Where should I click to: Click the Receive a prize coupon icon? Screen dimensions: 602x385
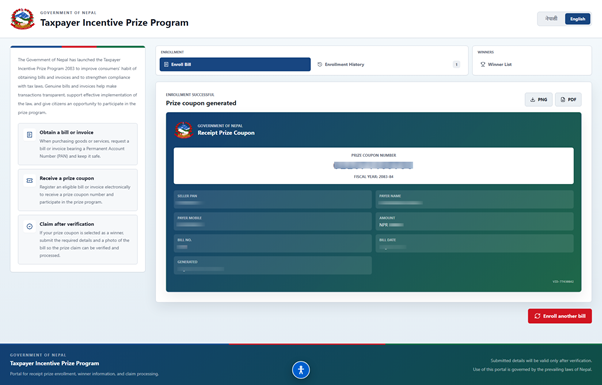pyautogui.click(x=30, y=180)
